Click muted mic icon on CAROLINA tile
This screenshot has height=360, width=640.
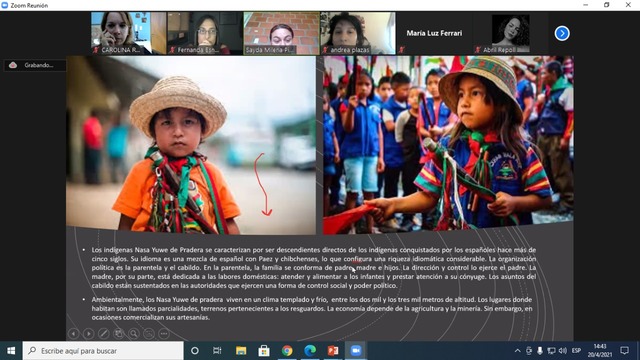click(x=96, y=50)
